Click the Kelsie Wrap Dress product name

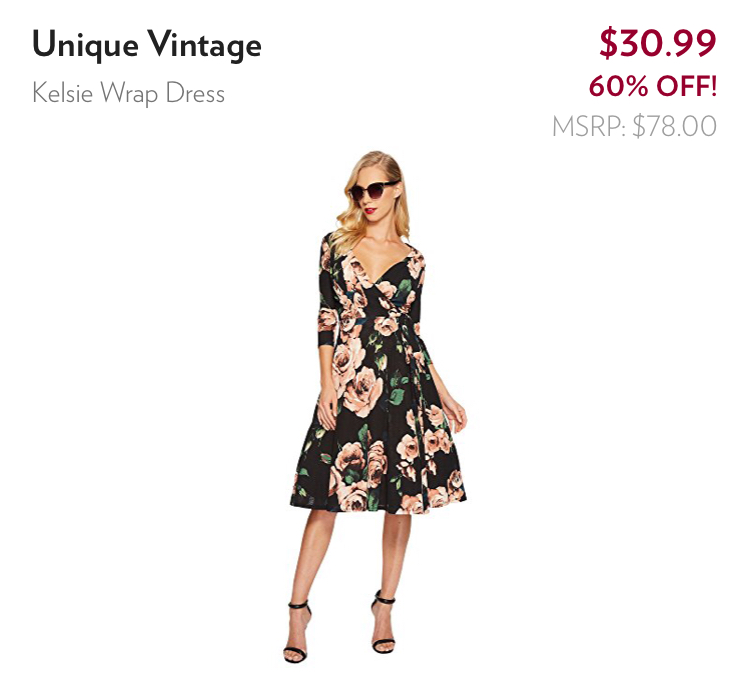[128, 93]
